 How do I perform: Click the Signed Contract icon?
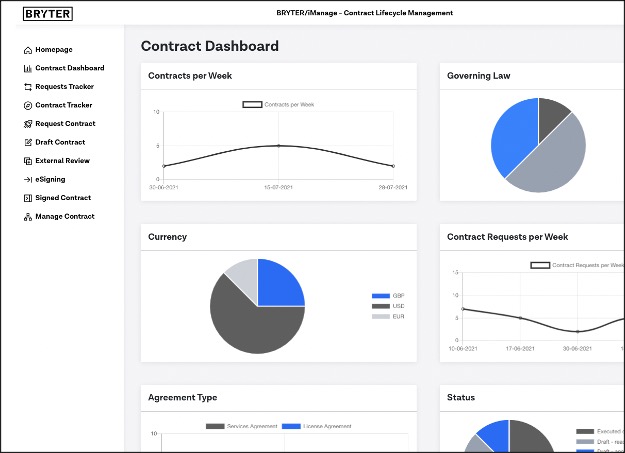(x=28, y=198)
